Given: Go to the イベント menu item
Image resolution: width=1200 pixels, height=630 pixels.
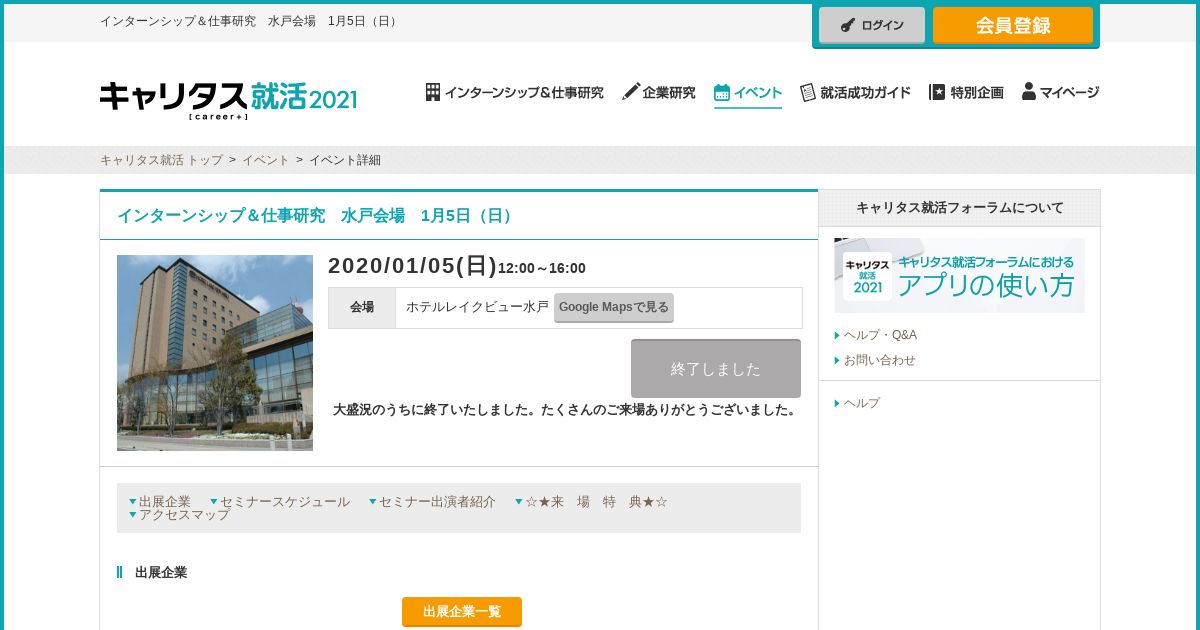Looking at the screenshot, I should click(748, 92).
